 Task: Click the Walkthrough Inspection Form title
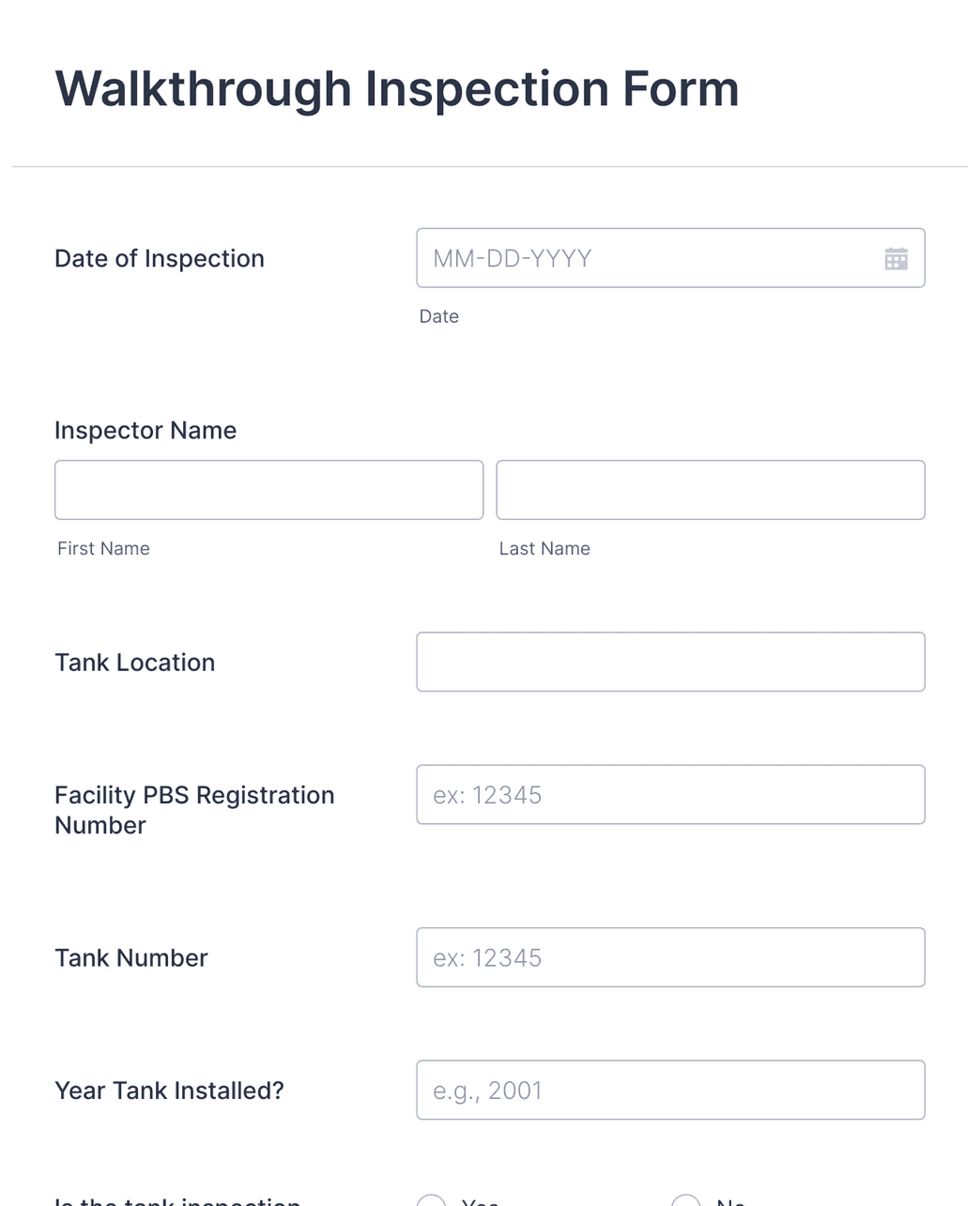[397, 87]
